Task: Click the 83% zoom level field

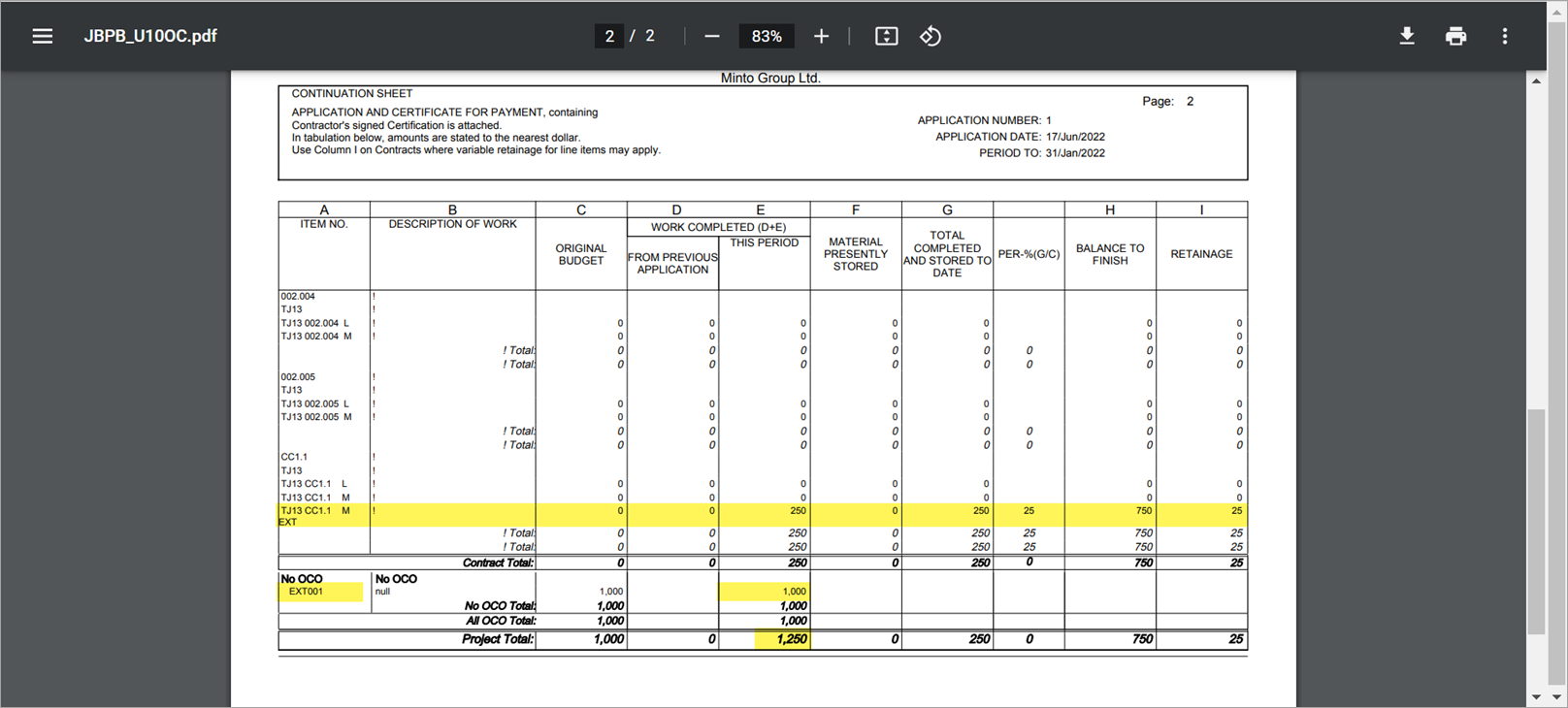Action: pos(767,36)
